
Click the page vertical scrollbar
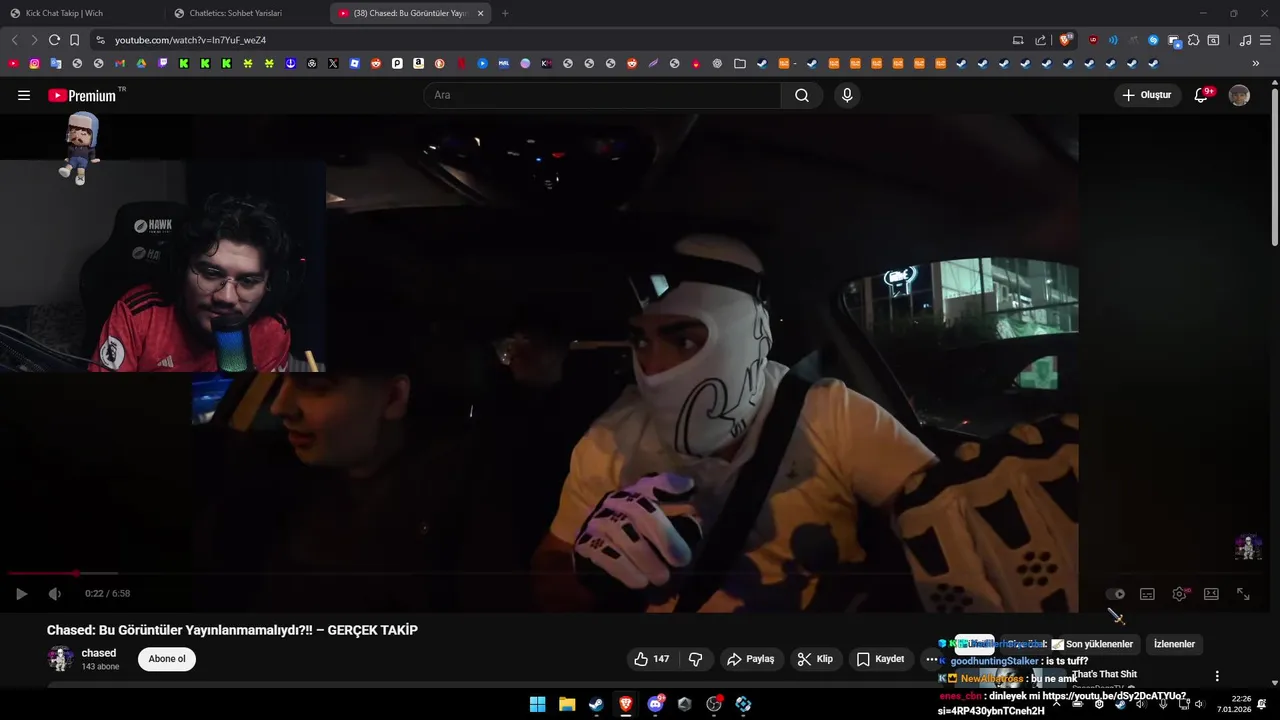coord(1274,166)
